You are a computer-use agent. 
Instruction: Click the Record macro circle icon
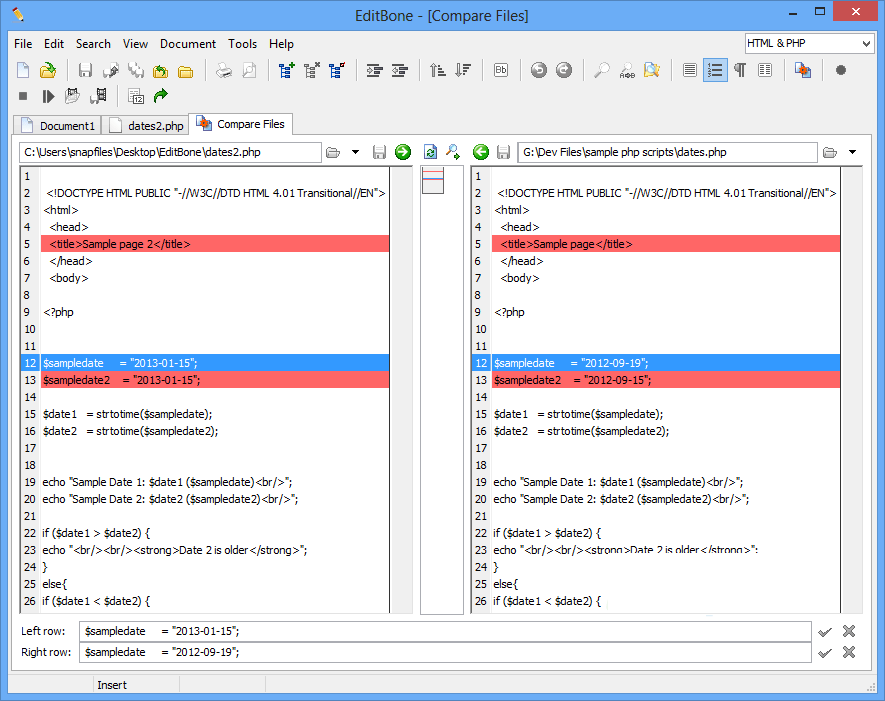tap(841, 70)
